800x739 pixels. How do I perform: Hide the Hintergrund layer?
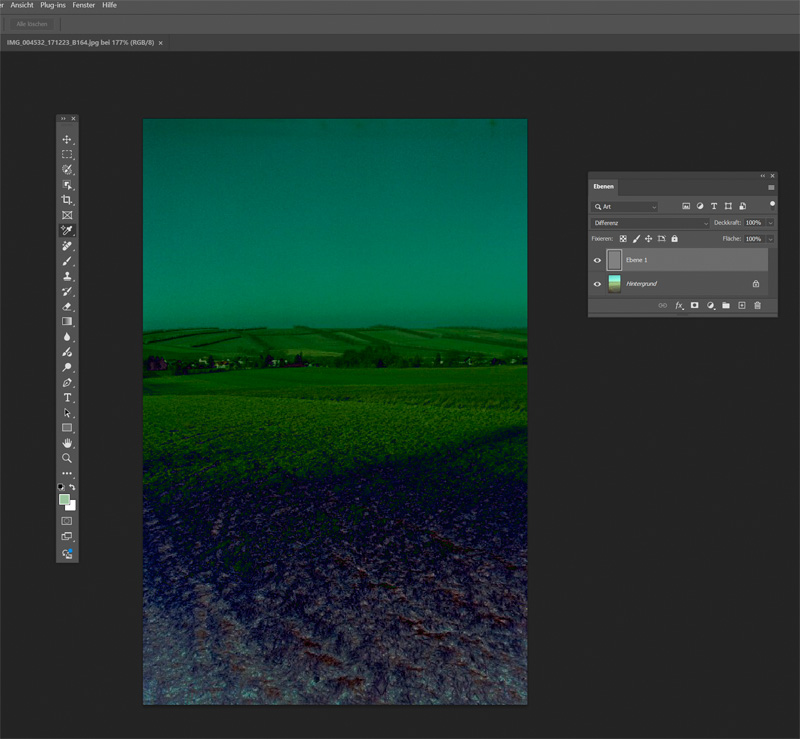tap(597, 284)
